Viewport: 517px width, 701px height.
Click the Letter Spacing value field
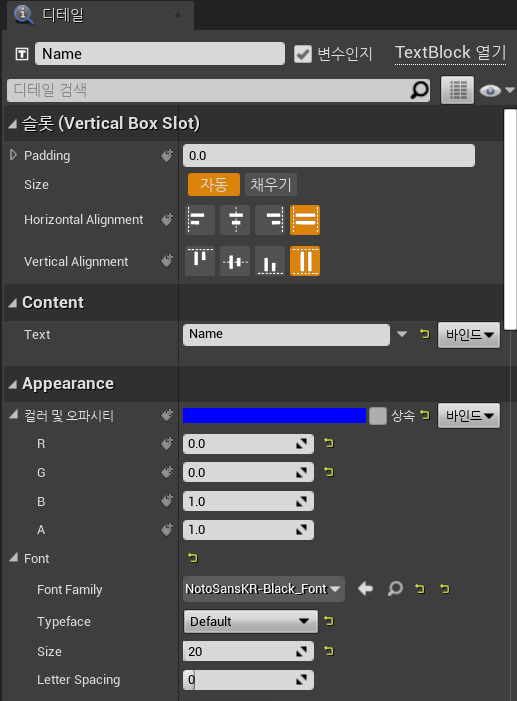[248, 680]
